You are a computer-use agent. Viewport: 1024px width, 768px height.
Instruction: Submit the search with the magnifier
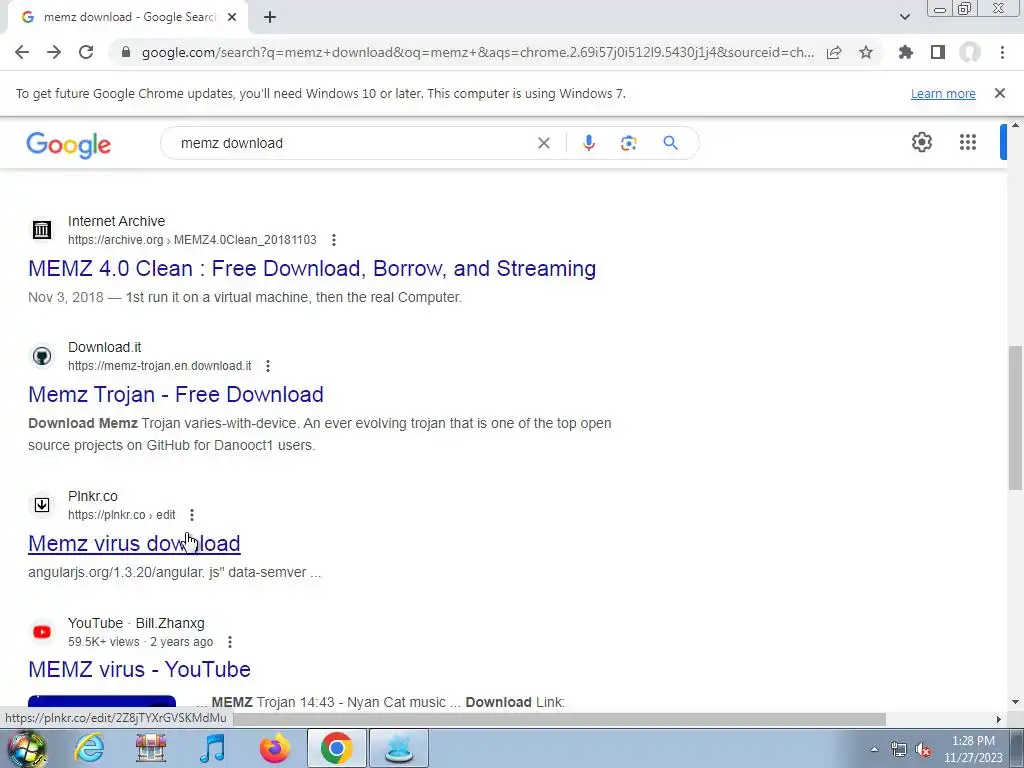click(671, 143)
